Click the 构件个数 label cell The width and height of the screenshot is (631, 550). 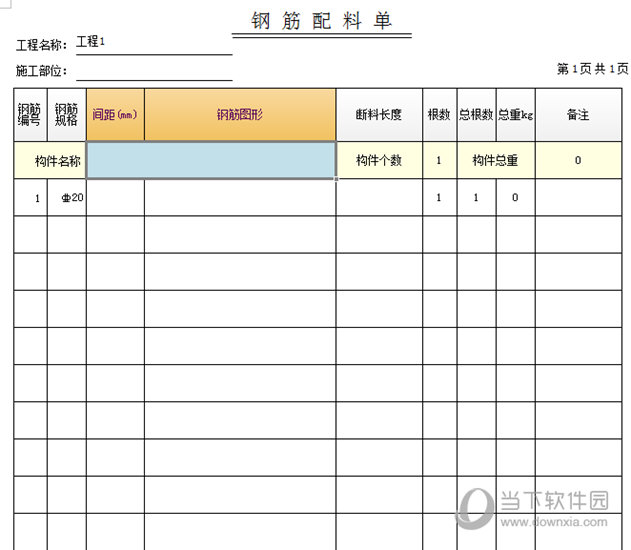379,160
